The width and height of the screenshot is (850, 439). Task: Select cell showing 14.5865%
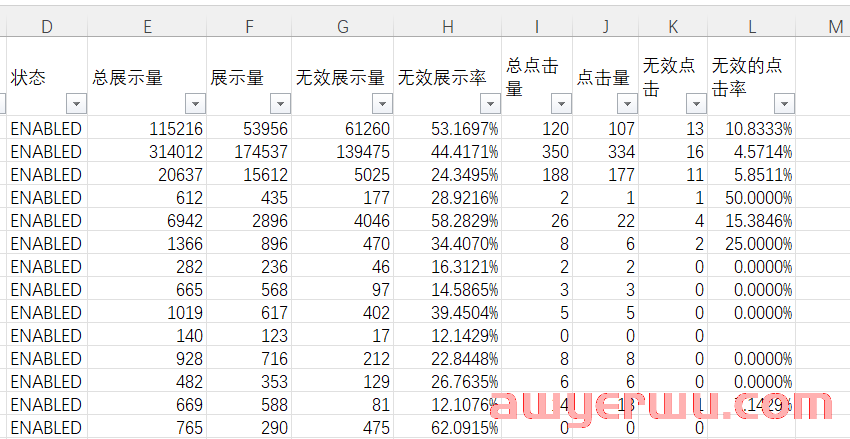[x=448, y=289]
